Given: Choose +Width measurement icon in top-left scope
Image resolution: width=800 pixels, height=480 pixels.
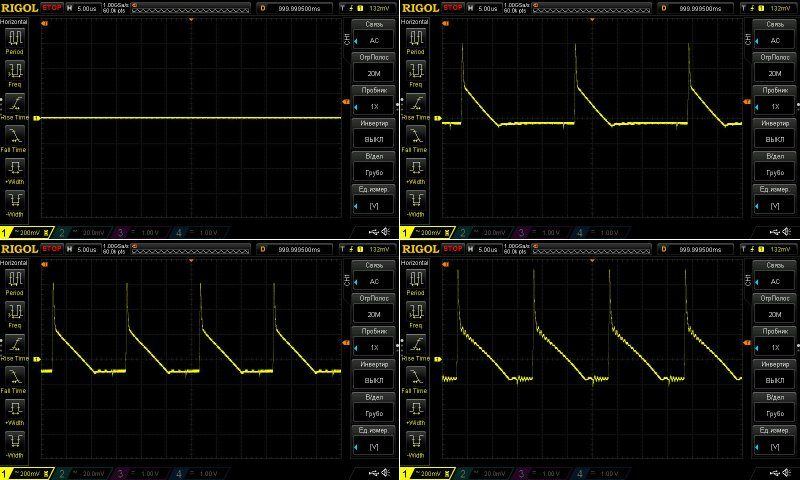Looking at the screenshot, I should tap(14, 166).
